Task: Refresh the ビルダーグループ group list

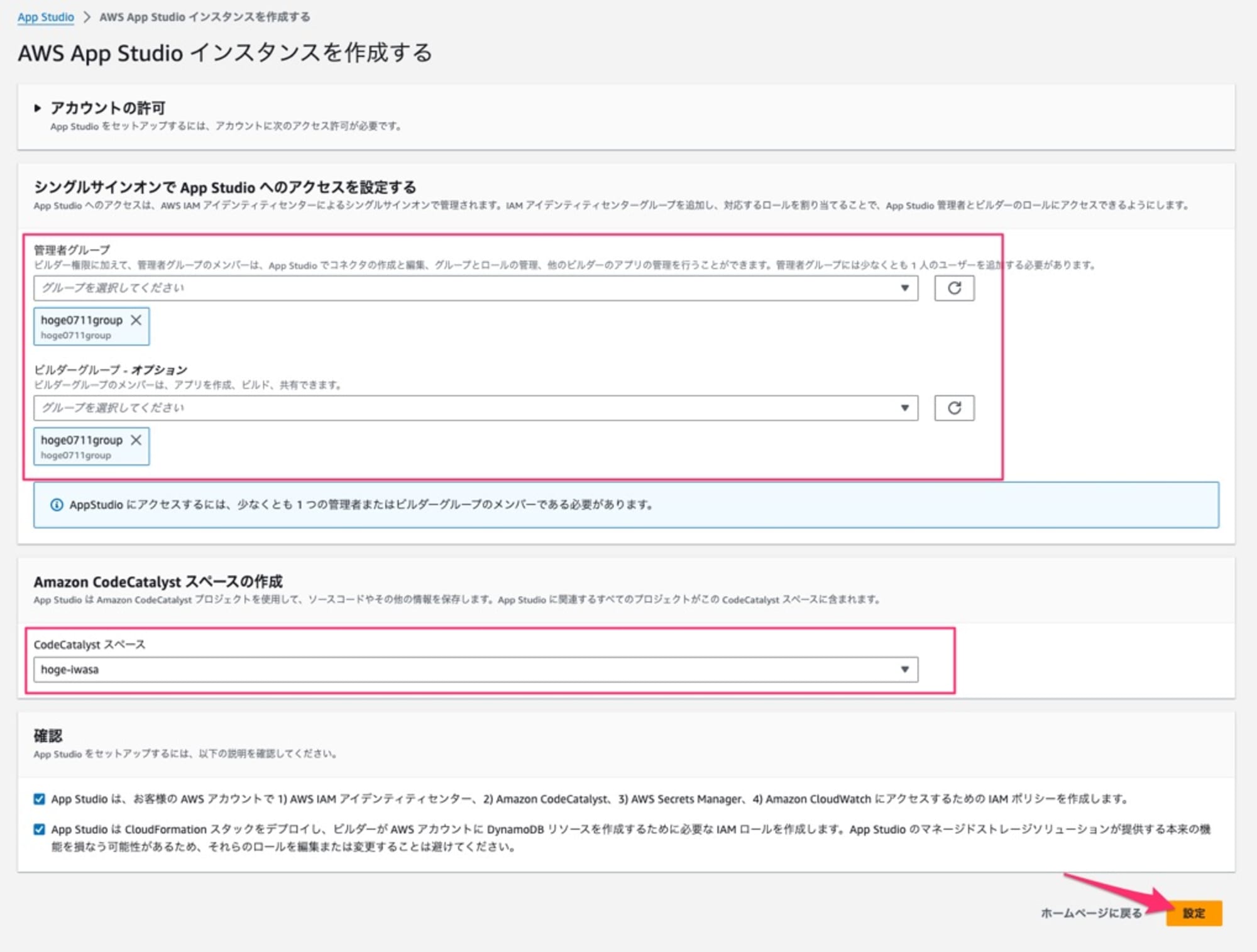Action: (x=954, y=408)
